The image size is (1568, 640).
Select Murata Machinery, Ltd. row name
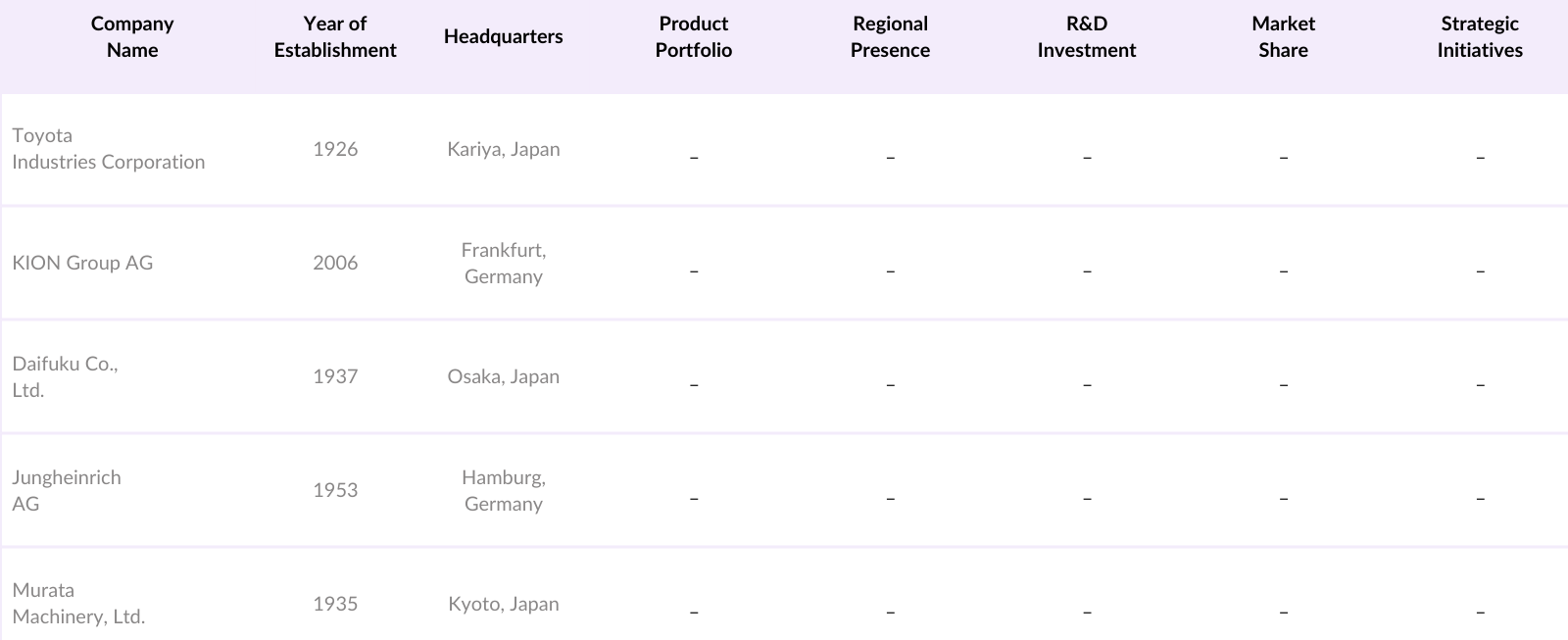[78, 604]
